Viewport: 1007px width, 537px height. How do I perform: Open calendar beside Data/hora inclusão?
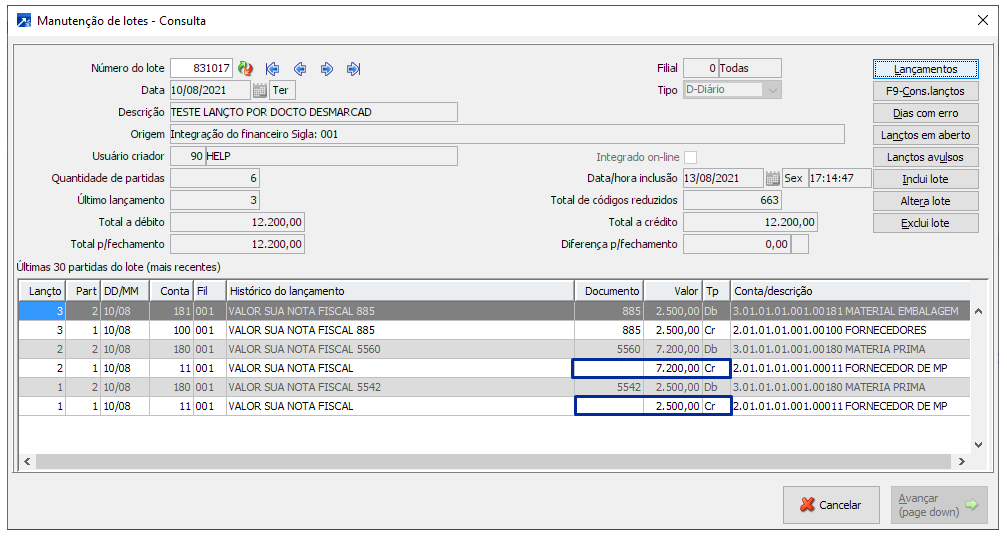pyautogui.click(x=772, y=179)
